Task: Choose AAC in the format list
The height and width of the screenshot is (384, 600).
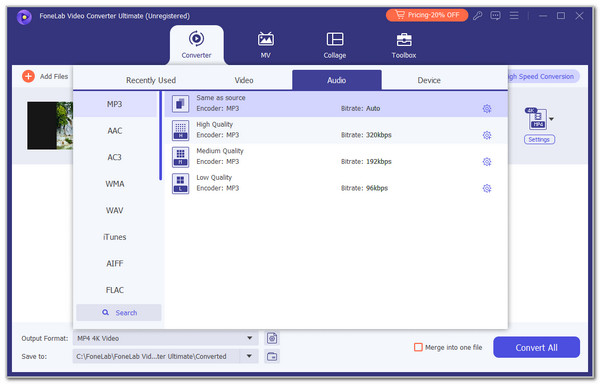Action: point(115,131)
